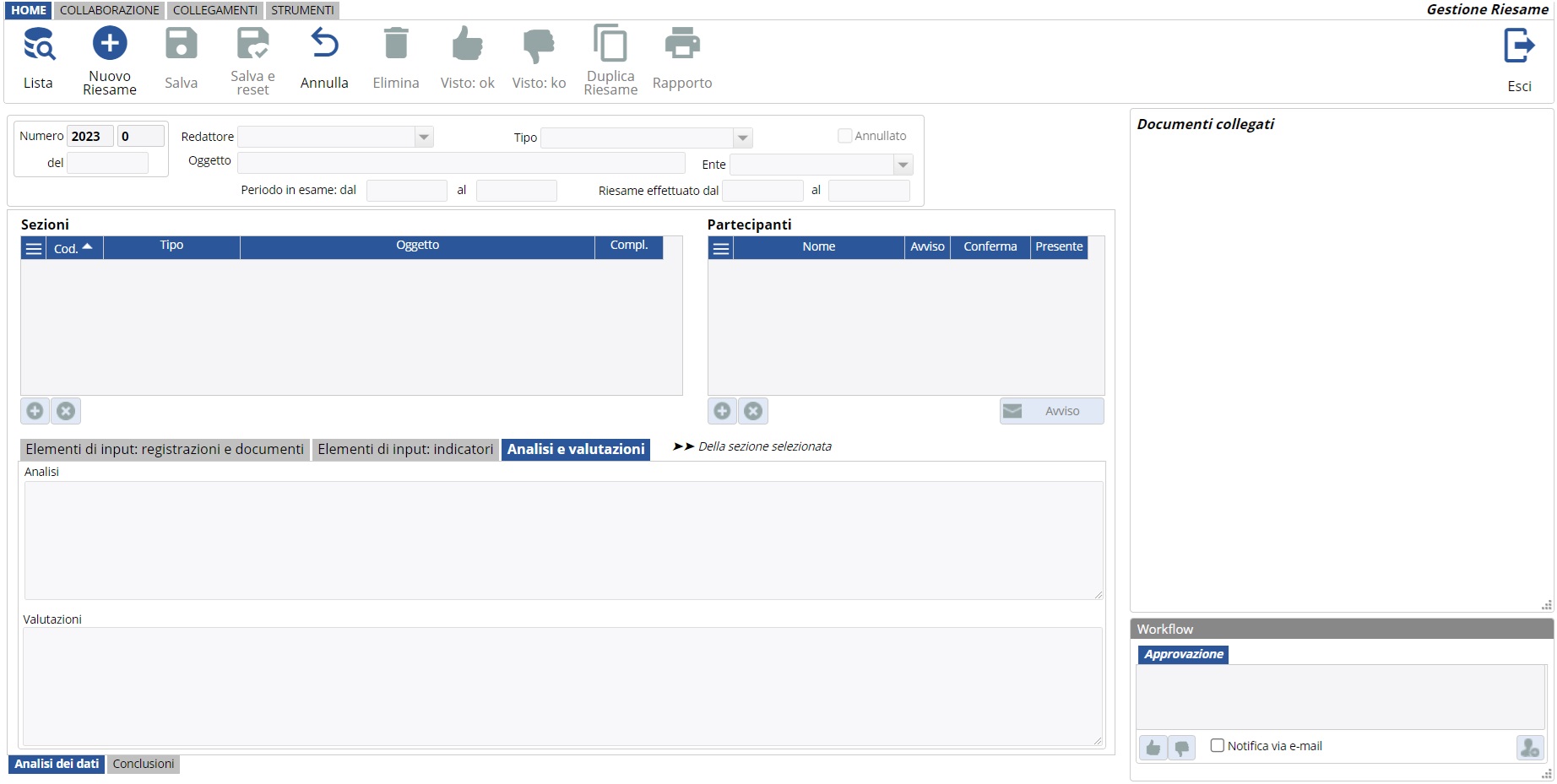Open the Lista search icon
The height and width of the screenshot is (784, 1557).
[x=38, y=46]
